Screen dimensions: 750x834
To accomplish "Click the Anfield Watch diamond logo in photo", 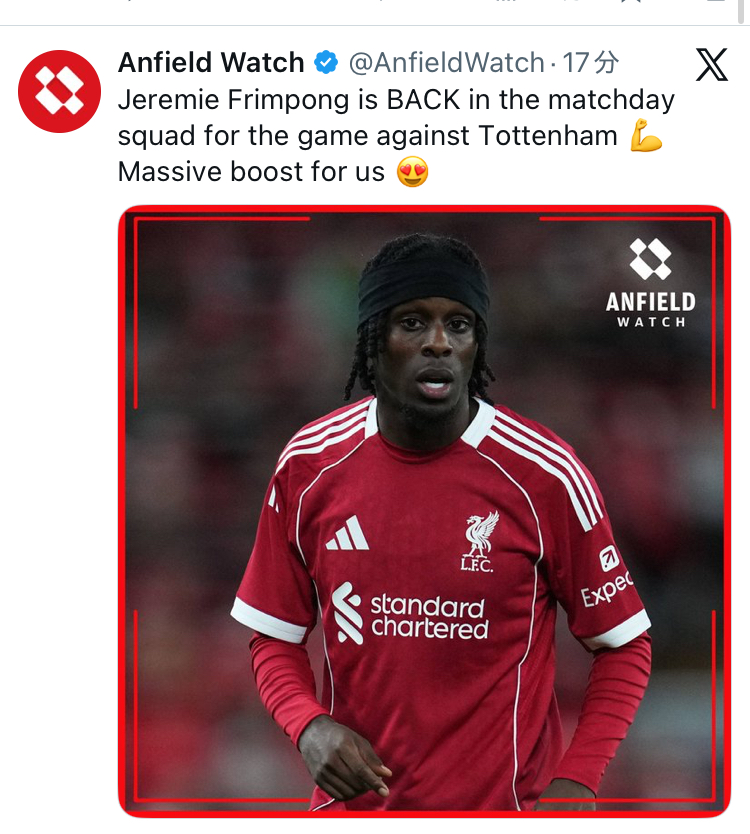I will point(651,258).
